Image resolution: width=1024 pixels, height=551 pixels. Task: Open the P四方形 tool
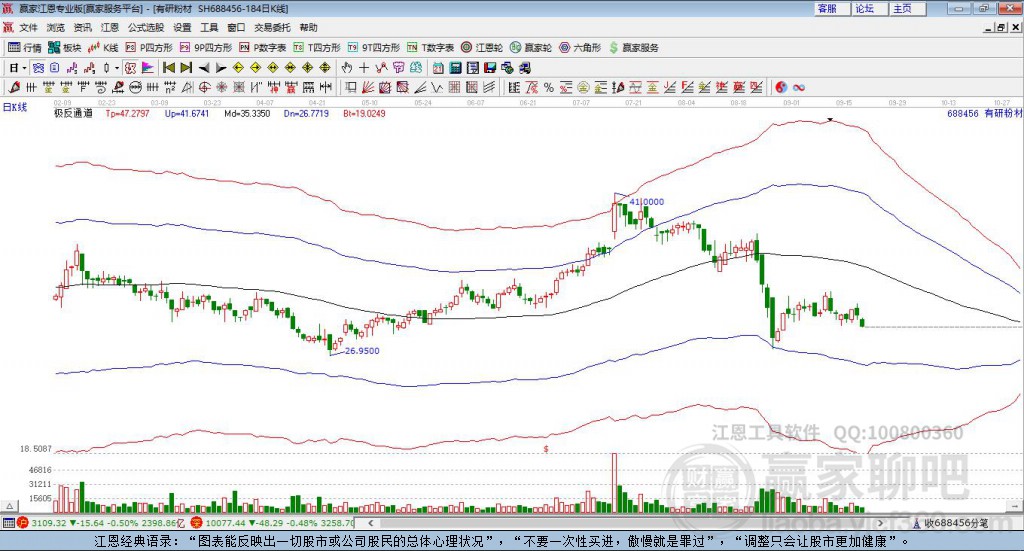[x=150, y=48]
